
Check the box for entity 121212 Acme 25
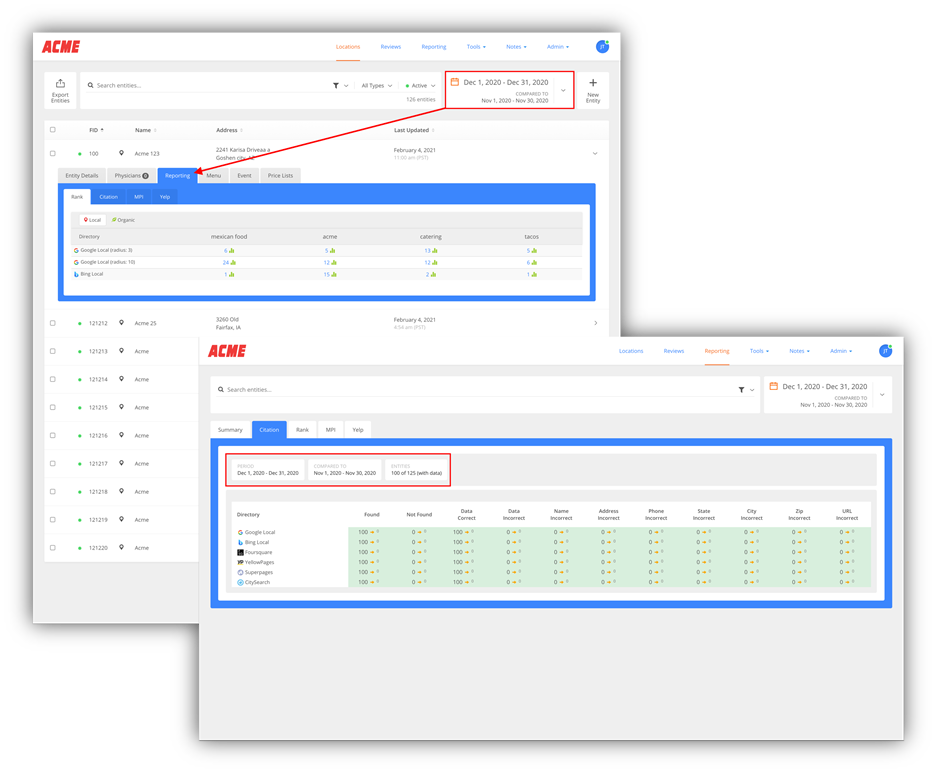[x=53, y=323]
